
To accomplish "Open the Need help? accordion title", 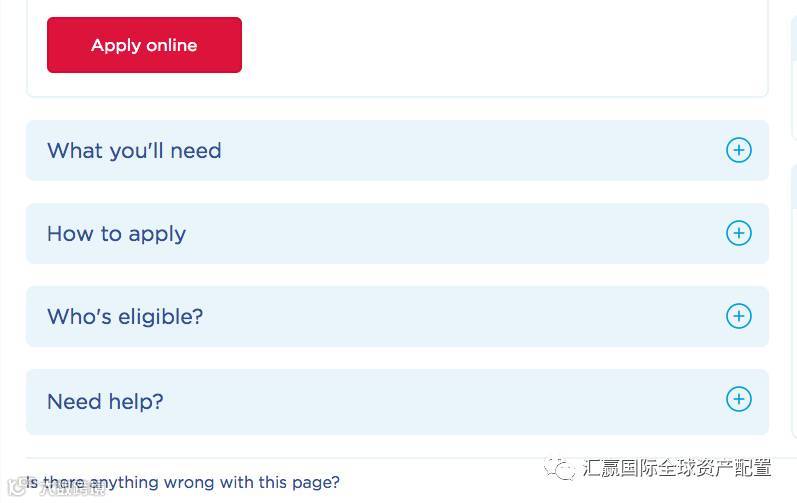I will click(x=105, y=401).
